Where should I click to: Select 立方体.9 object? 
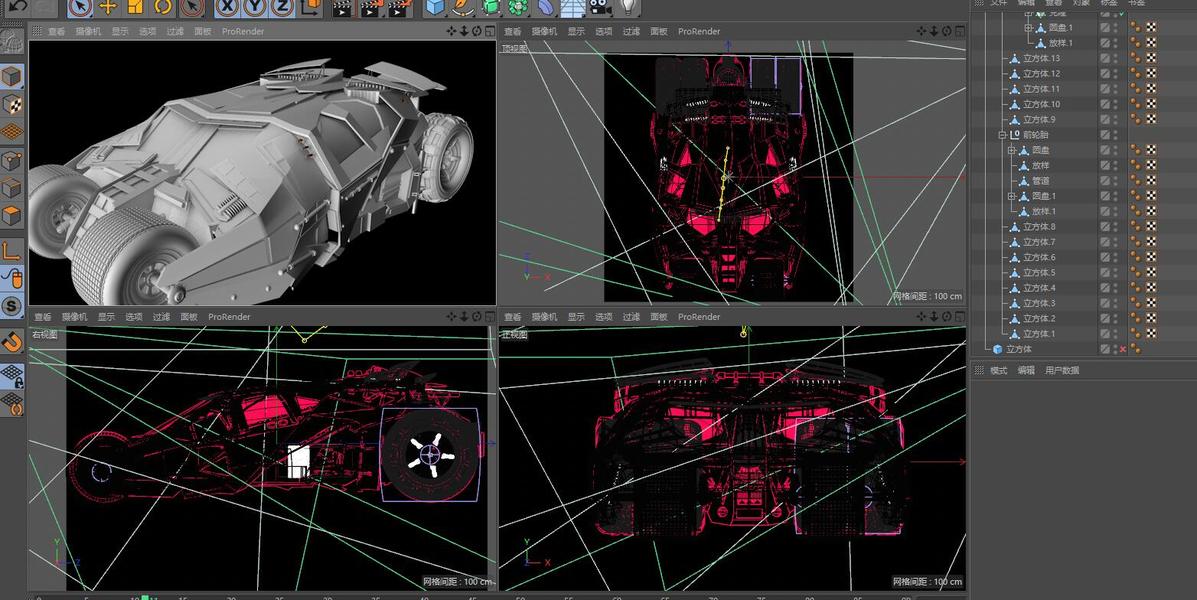pos(1039,120)
